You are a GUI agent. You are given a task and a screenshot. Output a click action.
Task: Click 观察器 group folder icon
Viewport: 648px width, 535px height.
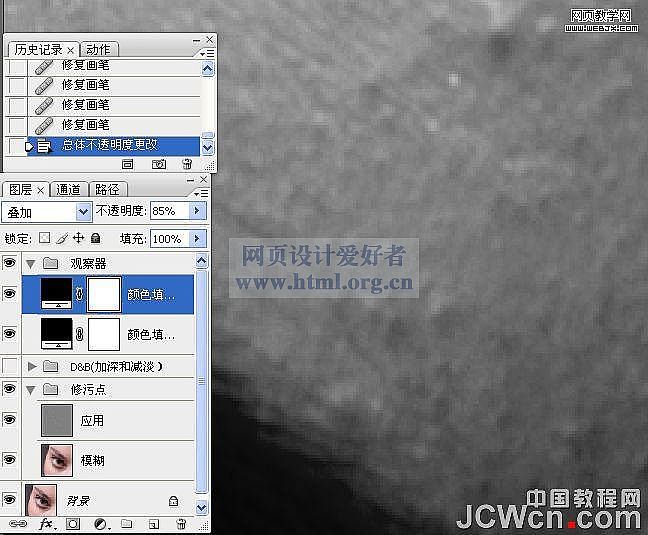pos(51,262)
